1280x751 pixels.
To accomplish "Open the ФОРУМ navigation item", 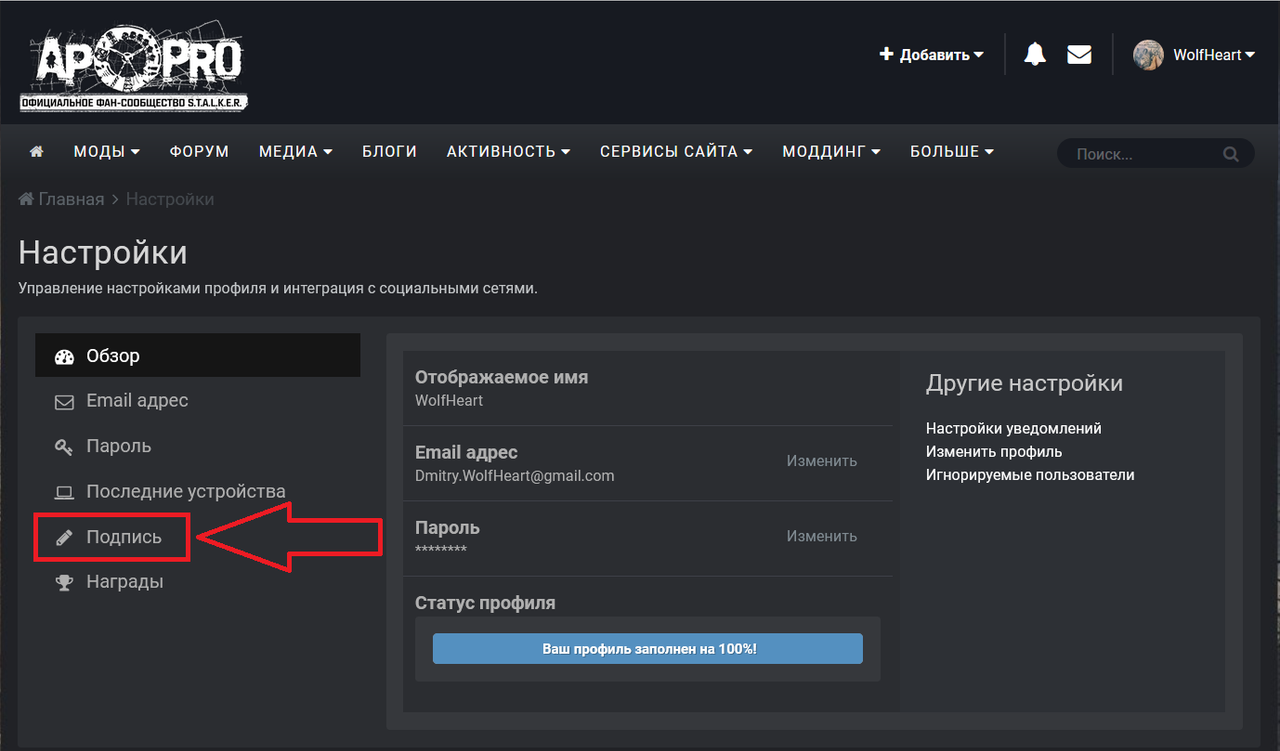I will 199,152.
